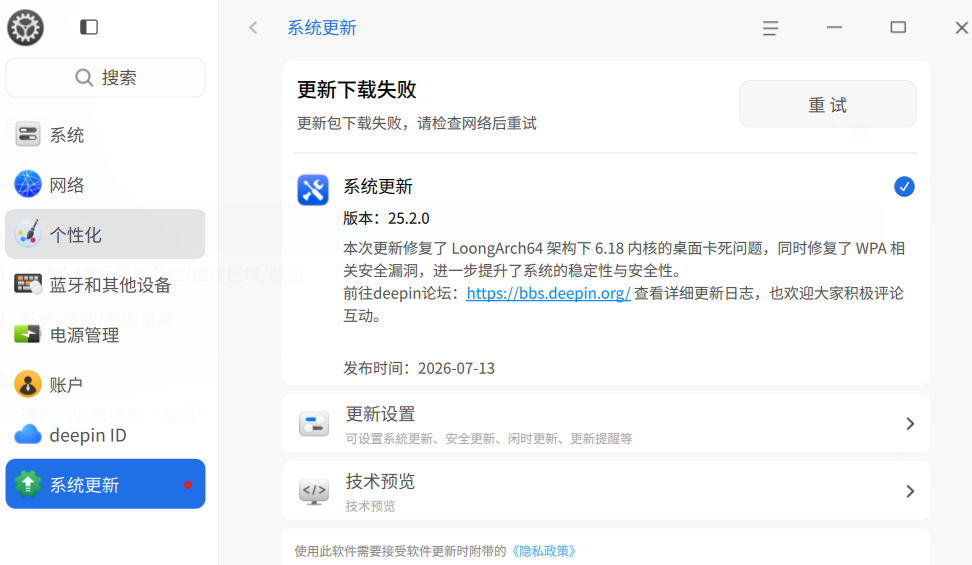Image resolution: width=972 pixels, height=565 pixels.
Task: Click the 发布时间：2026-07-13 text
Action: pos(419,368)
